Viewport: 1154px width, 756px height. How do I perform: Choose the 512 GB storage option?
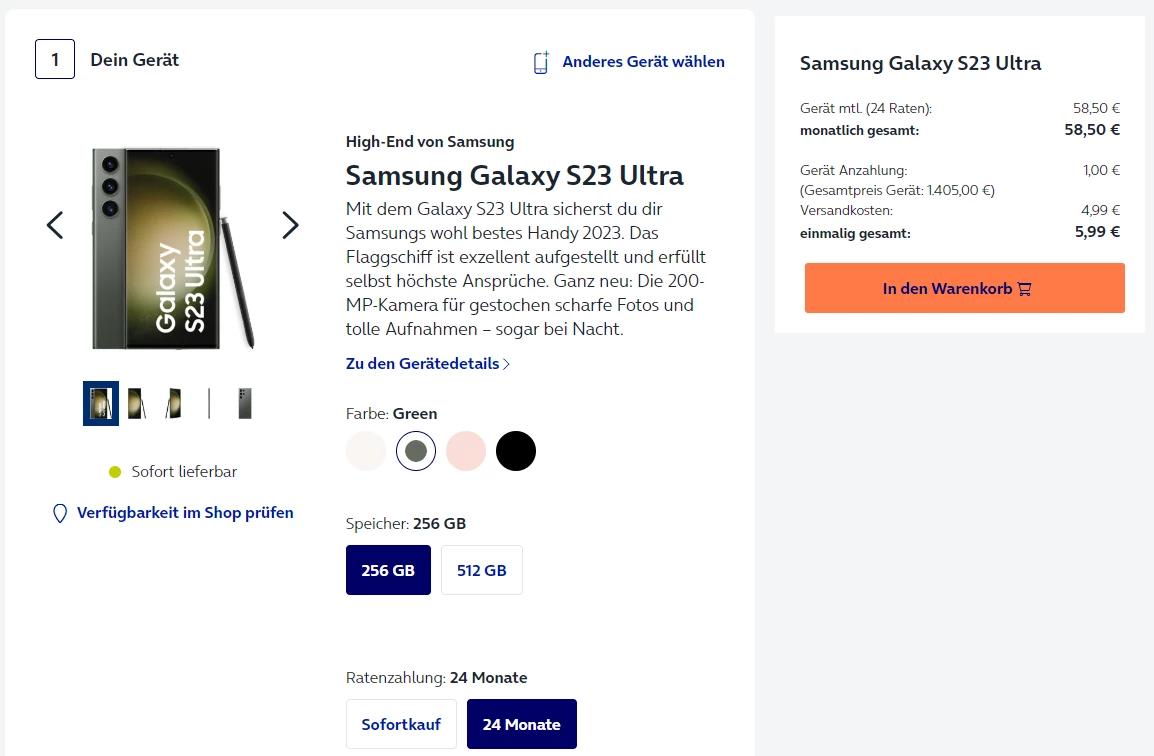[x=481, y=570]
